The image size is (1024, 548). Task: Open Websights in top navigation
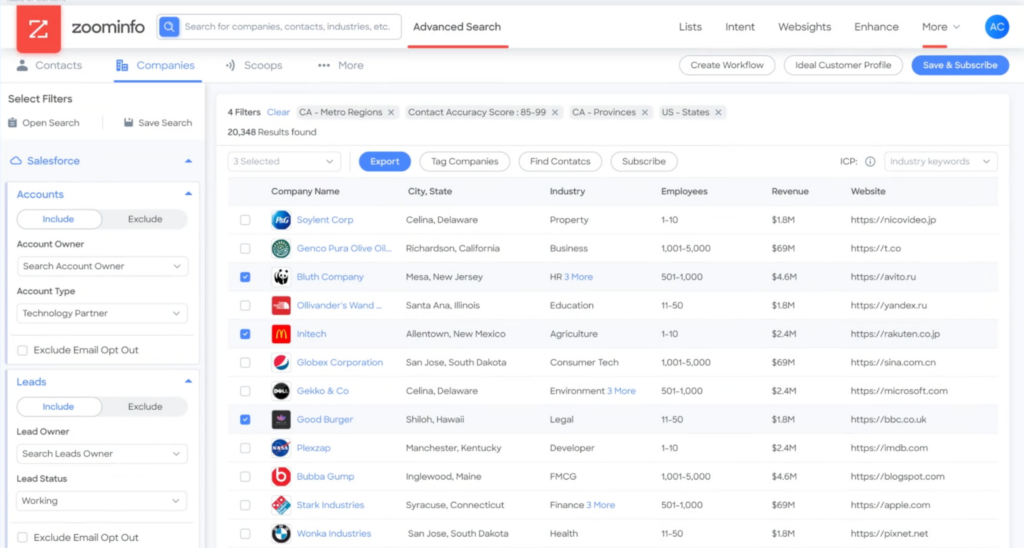pyautogui.click(x=805, y=27)
